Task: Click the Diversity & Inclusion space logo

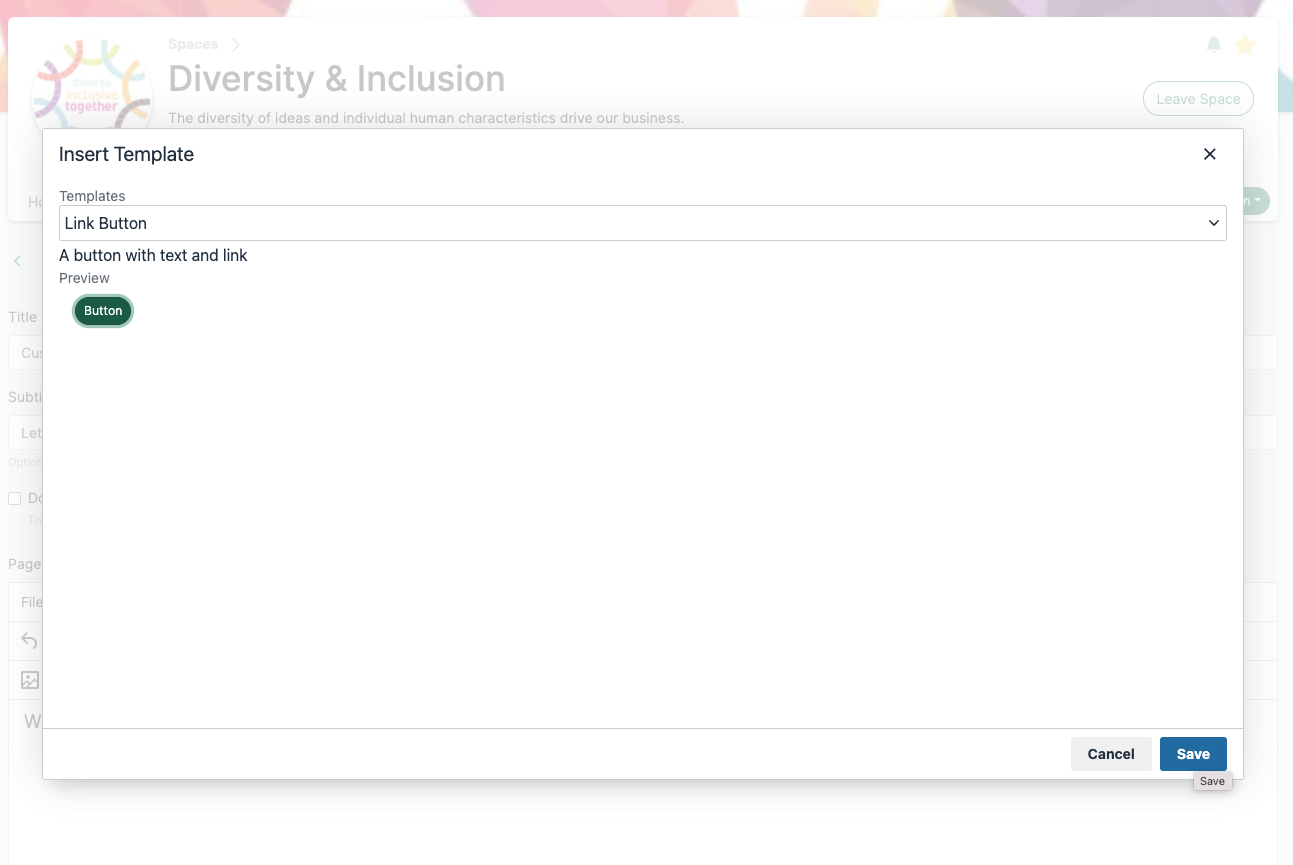Action: click(91, 86)
